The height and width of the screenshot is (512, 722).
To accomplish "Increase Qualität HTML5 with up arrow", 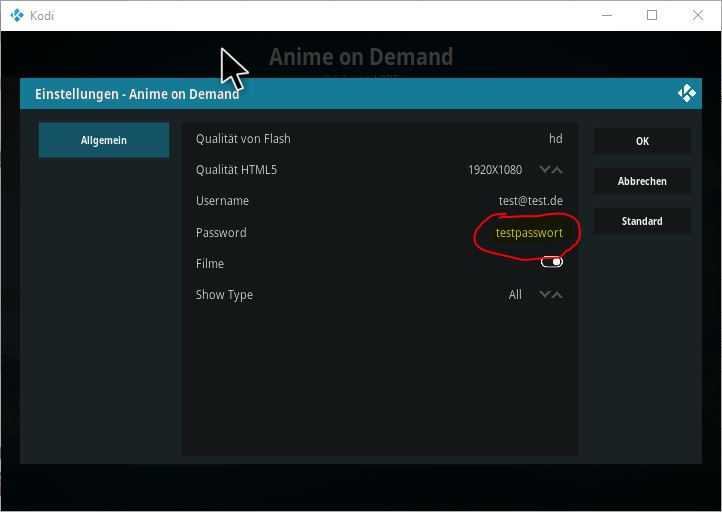I will pos(557,170).
